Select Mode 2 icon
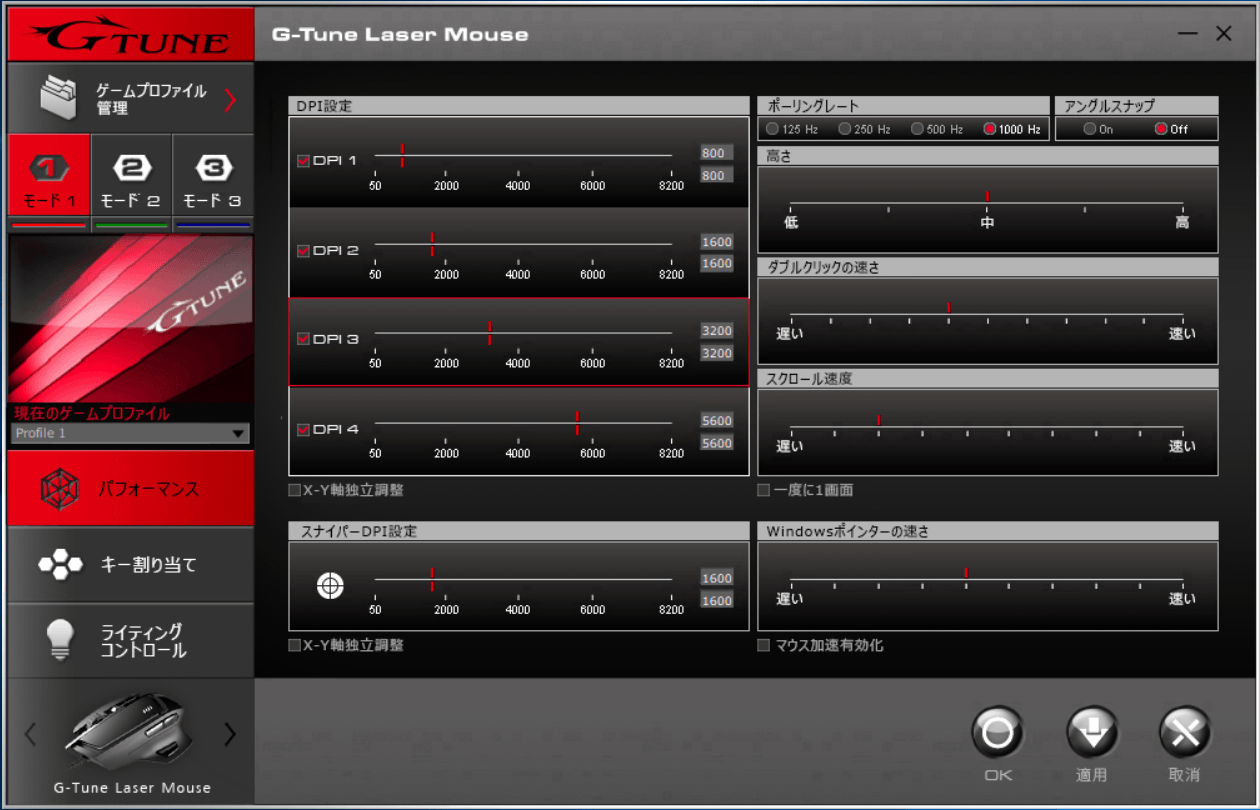 click(131, 167)
